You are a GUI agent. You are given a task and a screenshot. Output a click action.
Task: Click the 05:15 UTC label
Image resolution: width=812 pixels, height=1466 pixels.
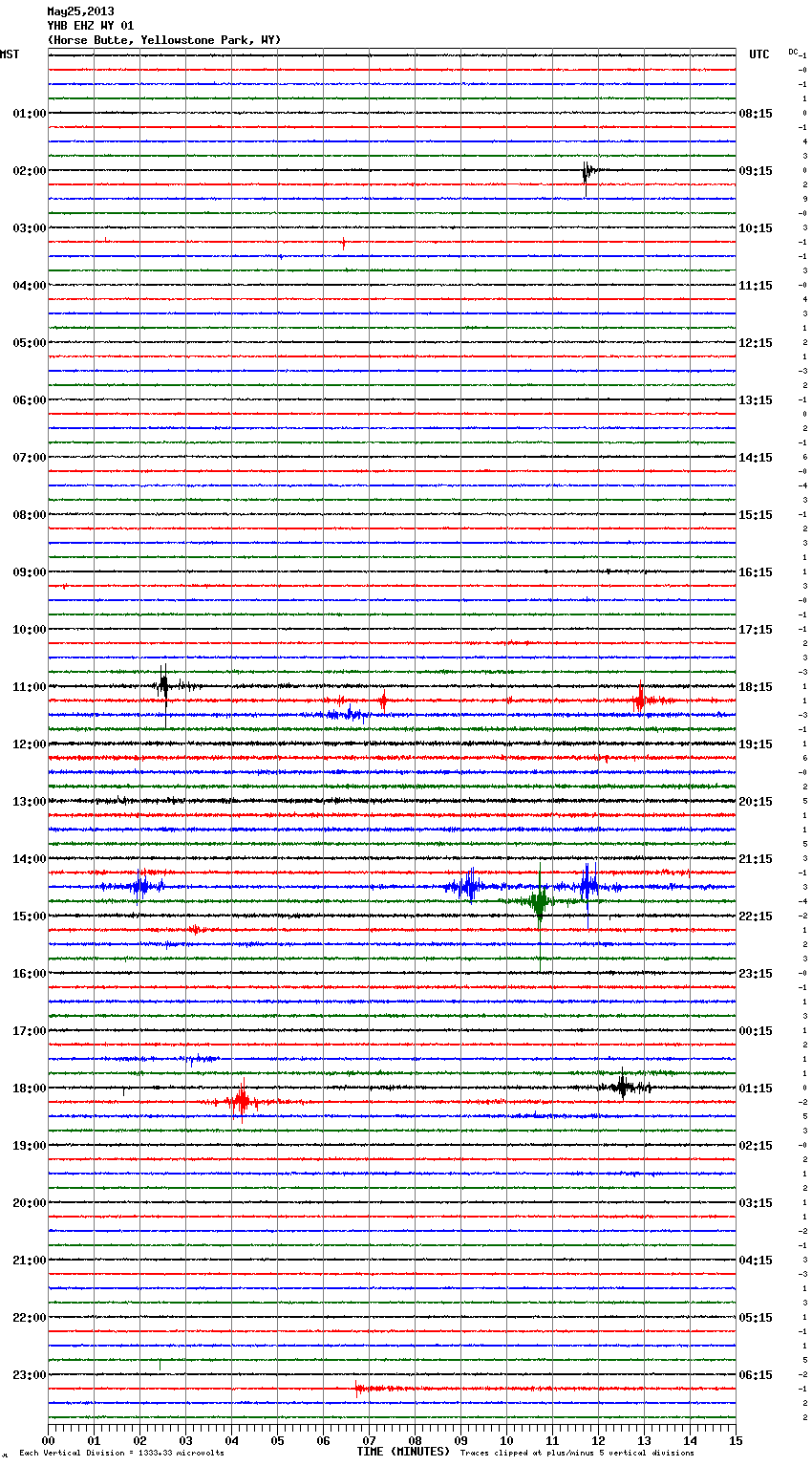756,1318
